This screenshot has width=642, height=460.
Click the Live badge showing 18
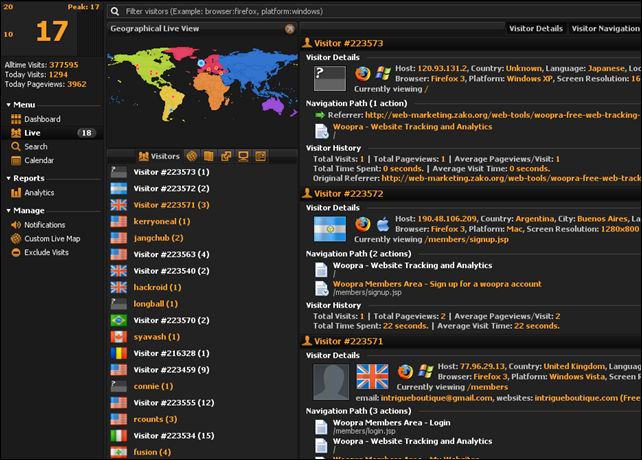tap(86, 133)
